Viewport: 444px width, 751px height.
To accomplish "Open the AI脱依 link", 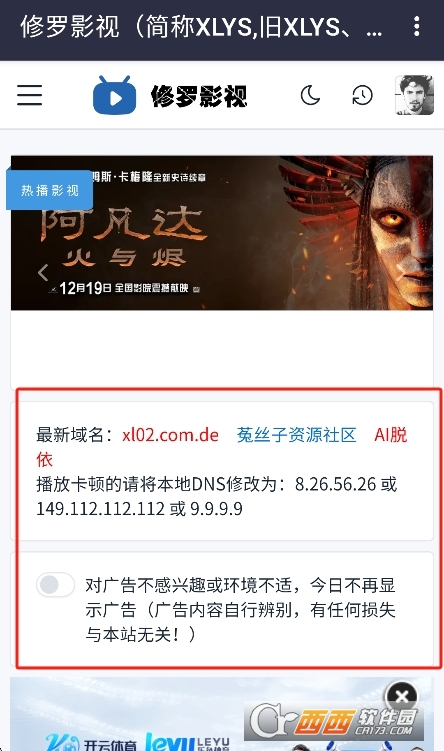I will 391,435.
